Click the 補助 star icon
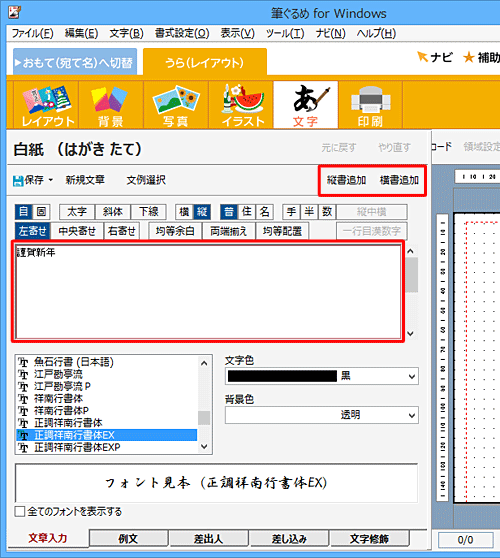This screenshot has height=558, width=500. [468, 57]
